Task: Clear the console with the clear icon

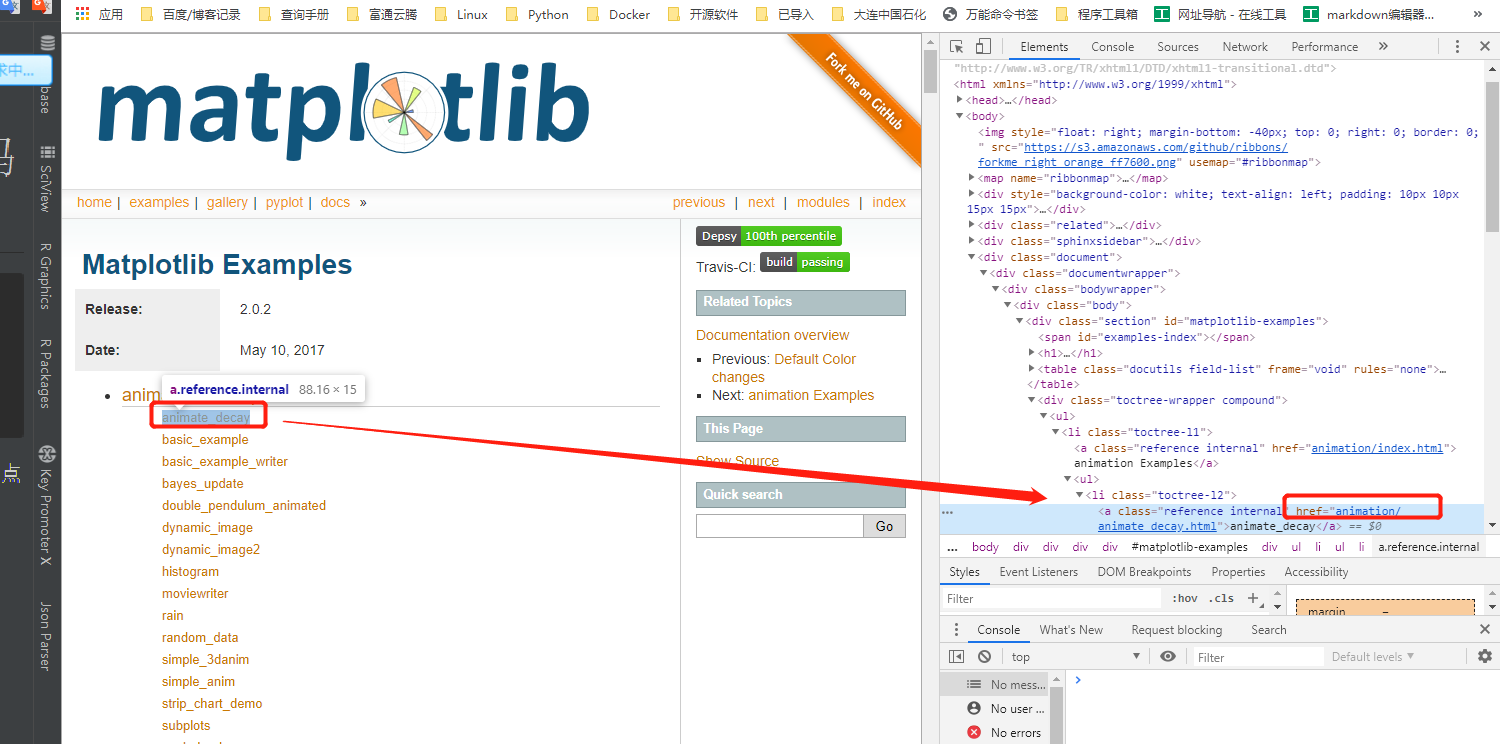Action: tap(985, 657)
